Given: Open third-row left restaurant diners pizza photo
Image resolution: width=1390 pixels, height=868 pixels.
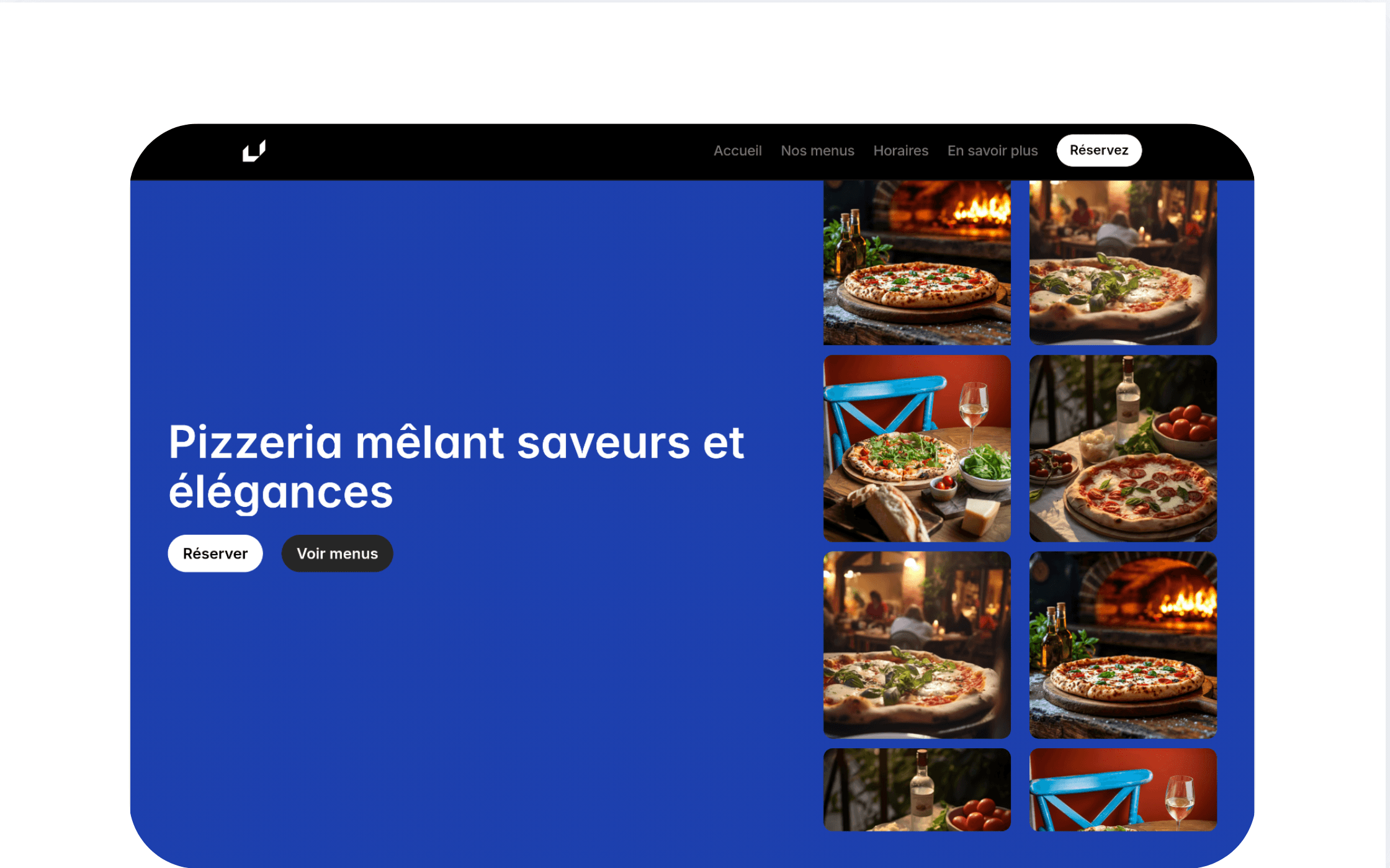Looking at the screenshot, I should tap(917, 645).
